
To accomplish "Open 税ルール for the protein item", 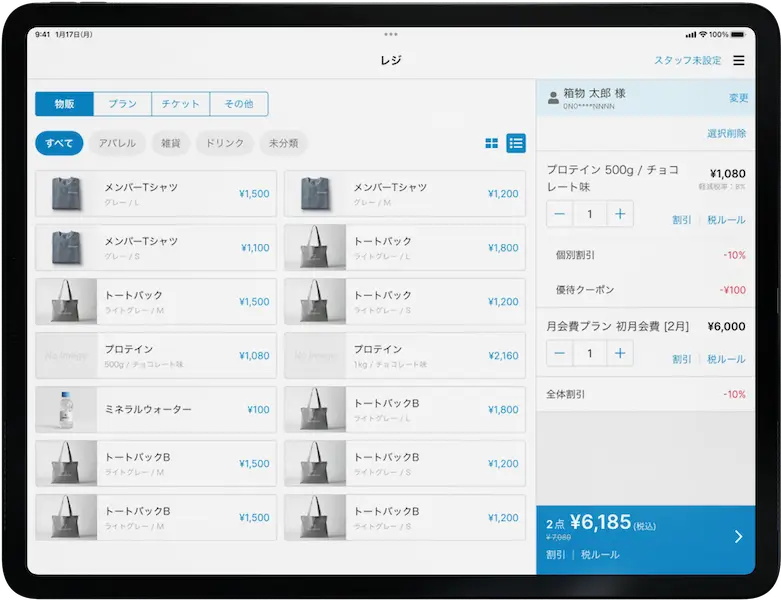I will coord(726,220).
